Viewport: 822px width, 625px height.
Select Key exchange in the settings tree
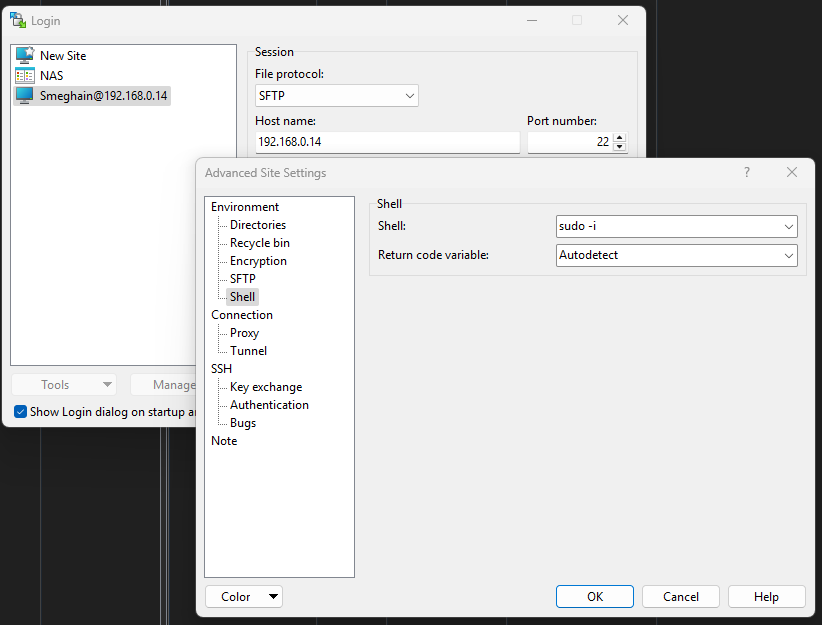[x=266, y=387]
